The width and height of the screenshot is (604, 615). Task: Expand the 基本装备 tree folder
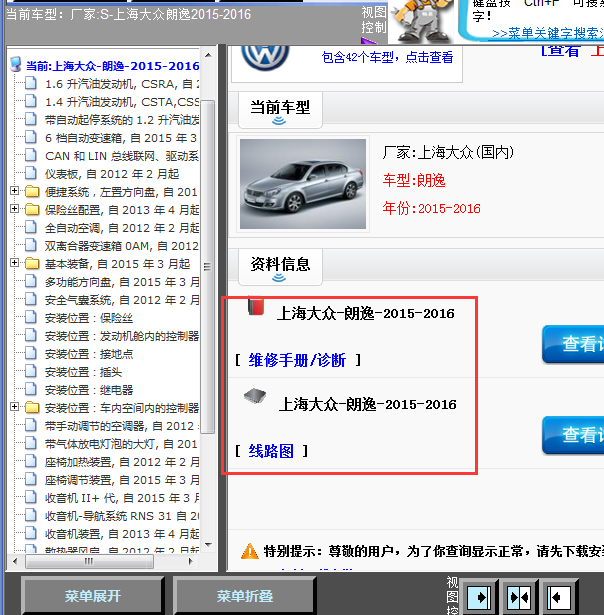coord(14,262)
